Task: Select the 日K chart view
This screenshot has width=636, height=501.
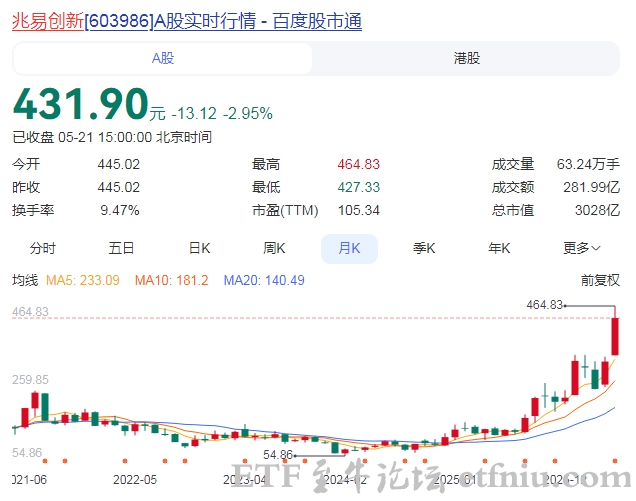Action: (x=199, y=248)
